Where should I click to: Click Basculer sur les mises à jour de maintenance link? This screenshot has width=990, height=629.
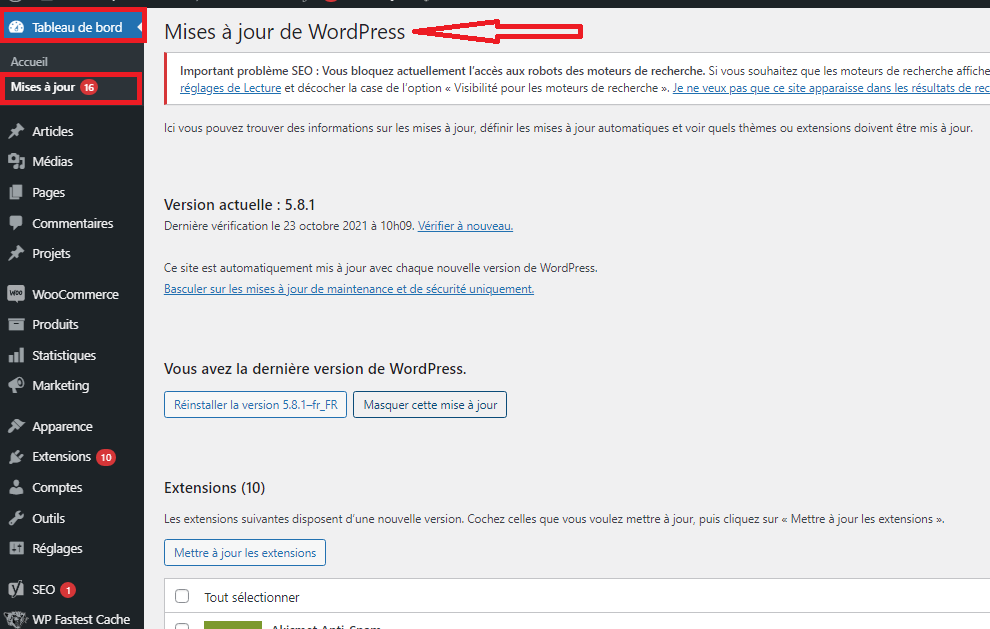349,289
